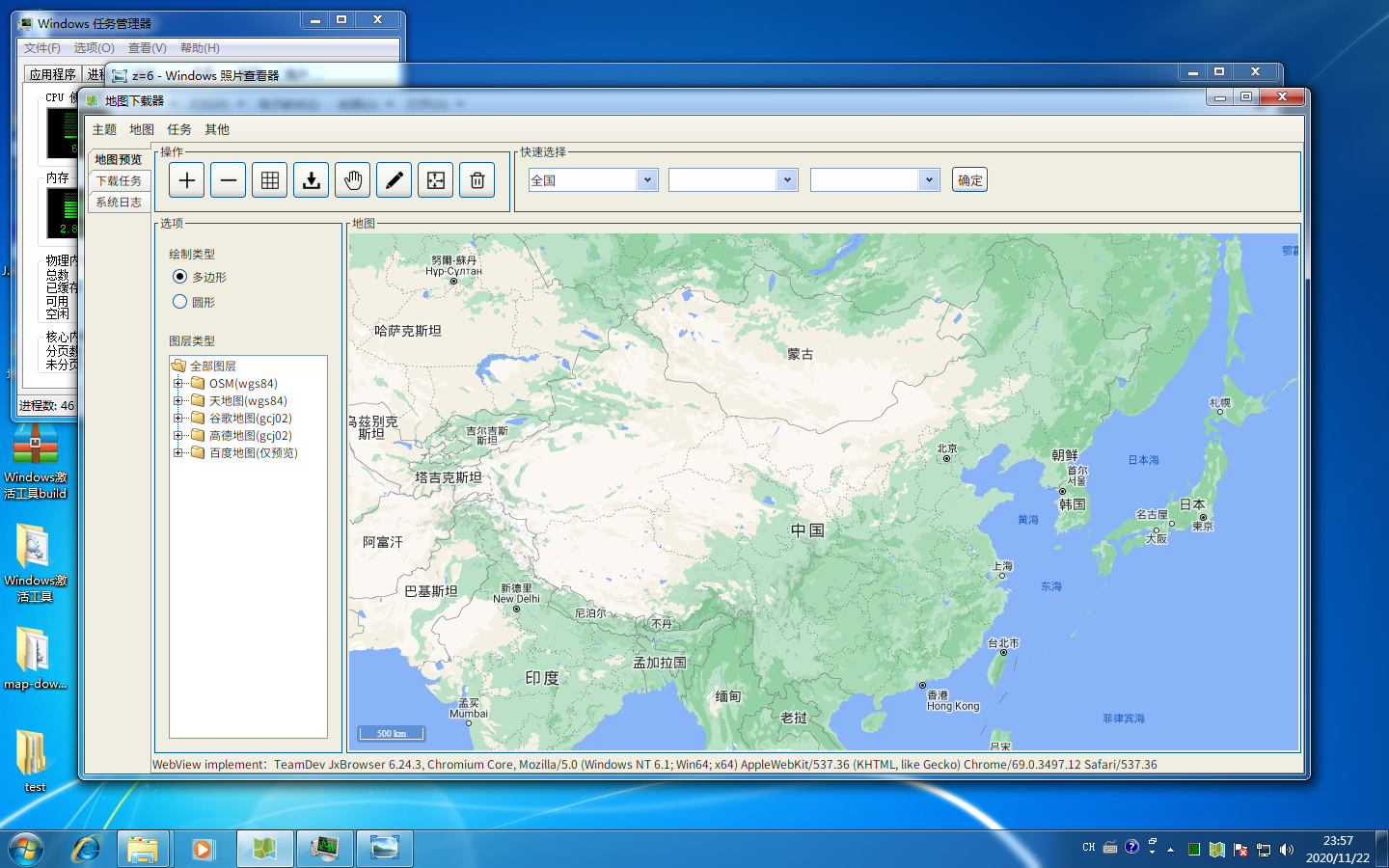Click the download tool icon
The height and width of the screenshot is (868, 1389).
pos(312,180)
